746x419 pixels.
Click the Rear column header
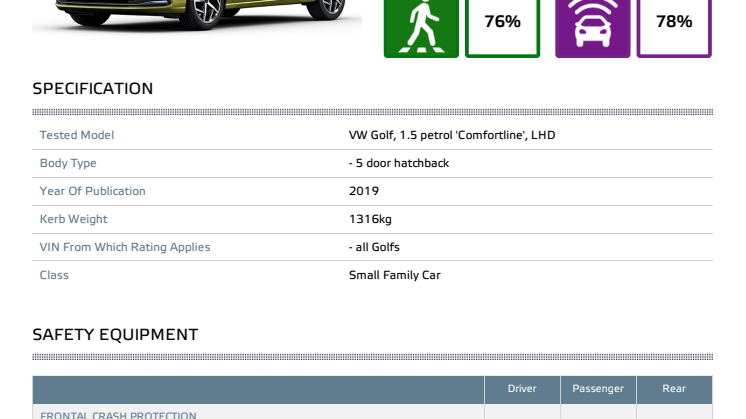point(674,389)
